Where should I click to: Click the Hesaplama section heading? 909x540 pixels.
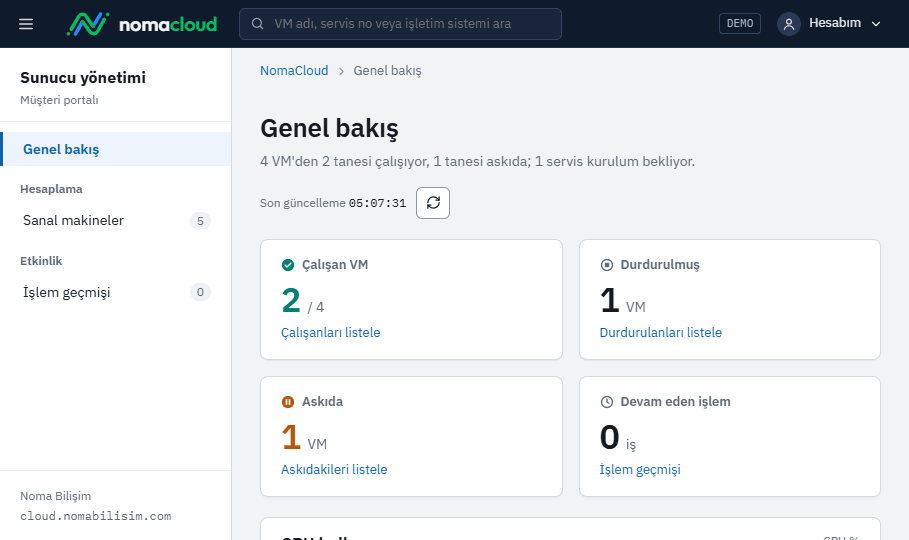pos(51,189)
